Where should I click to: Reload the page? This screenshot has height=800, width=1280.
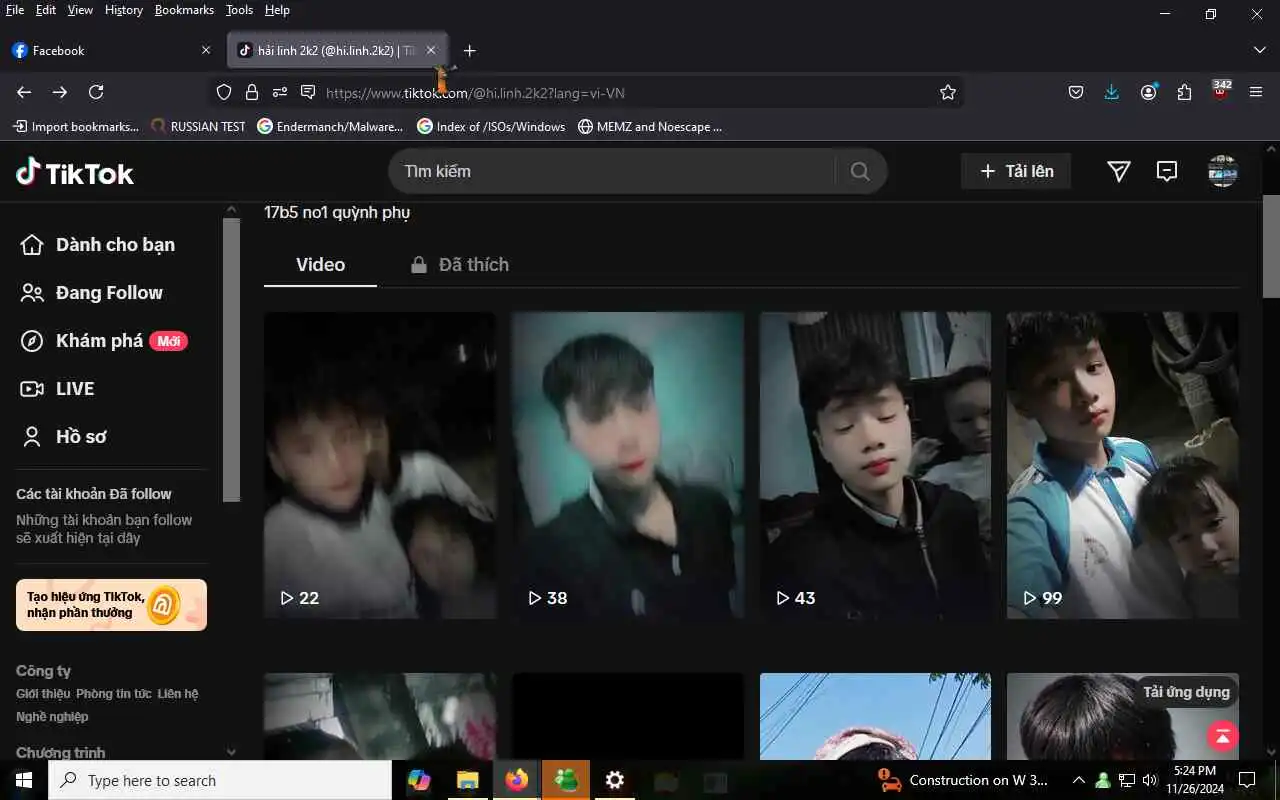coord(96,92)
